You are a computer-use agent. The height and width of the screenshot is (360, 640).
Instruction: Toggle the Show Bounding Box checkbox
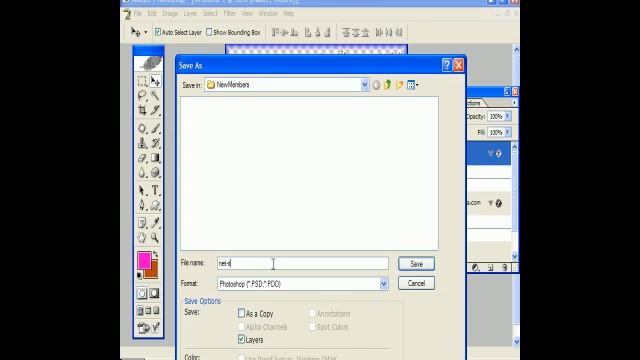[209, 32]
